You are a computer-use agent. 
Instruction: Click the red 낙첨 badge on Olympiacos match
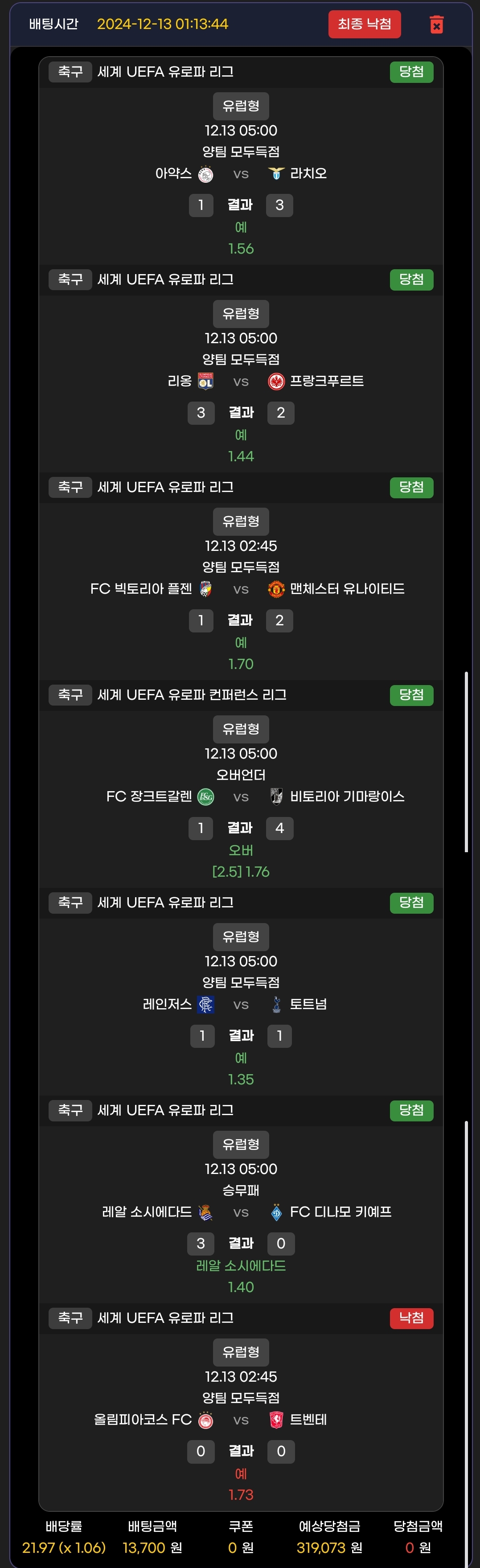[x=411, y=1318]
